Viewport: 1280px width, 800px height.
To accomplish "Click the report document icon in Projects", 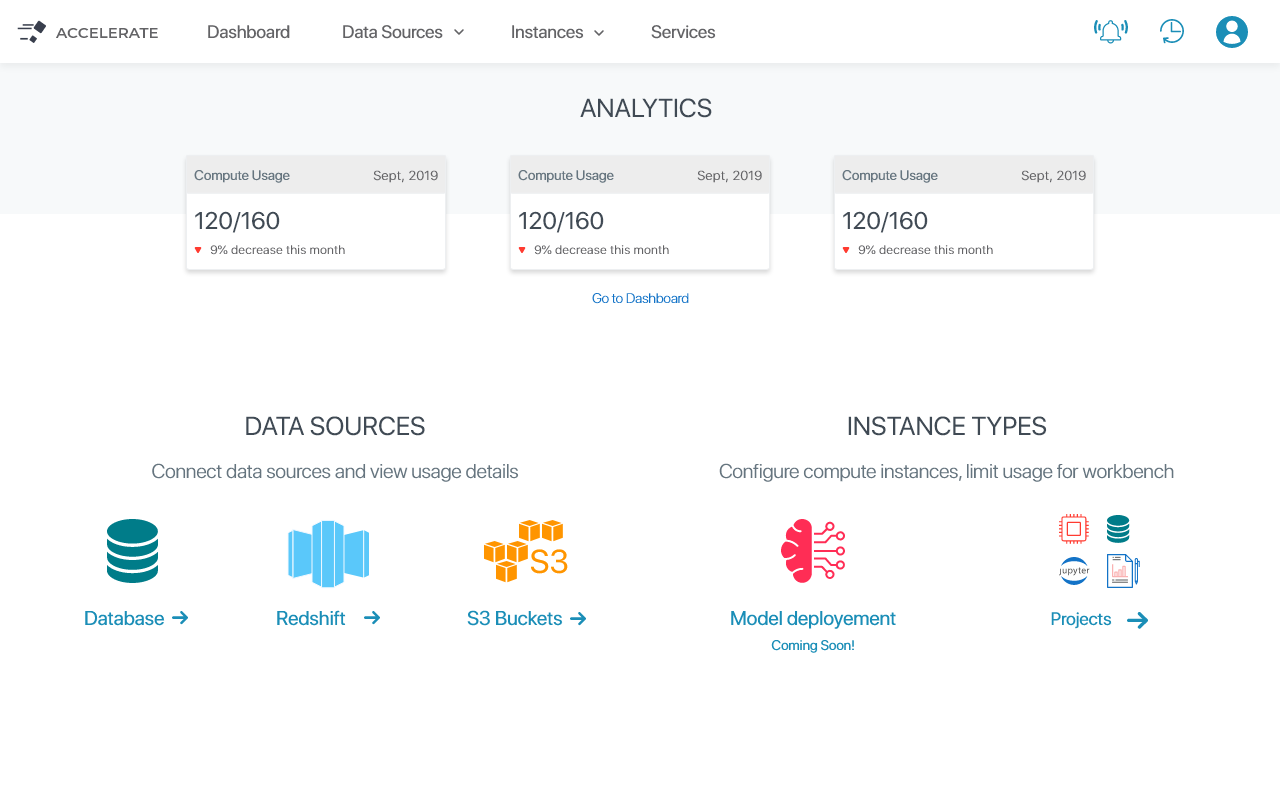I will click(x=1123, y=571).
